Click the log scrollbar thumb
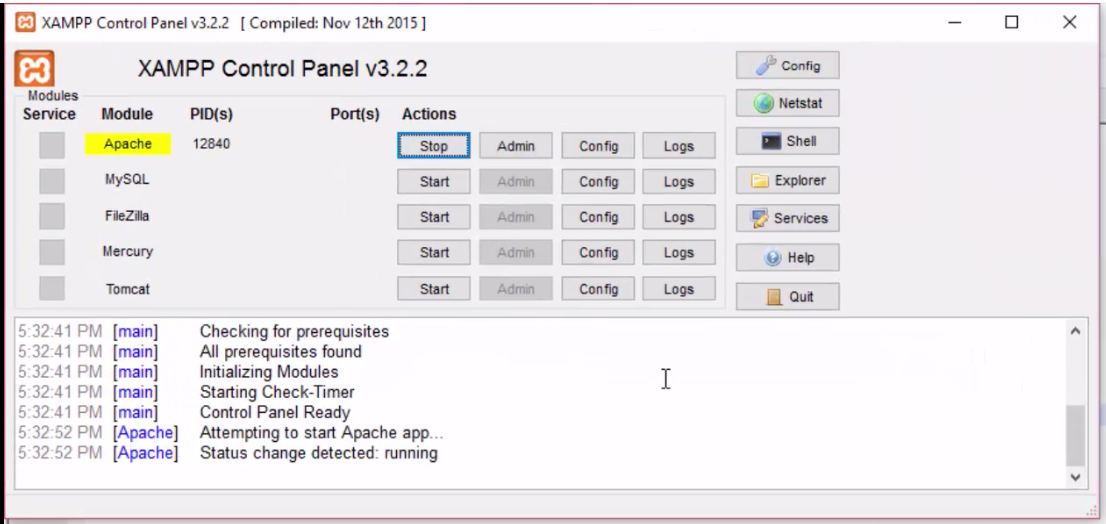The height and width of the screenshot is (524, 1106). (1075, 435)
